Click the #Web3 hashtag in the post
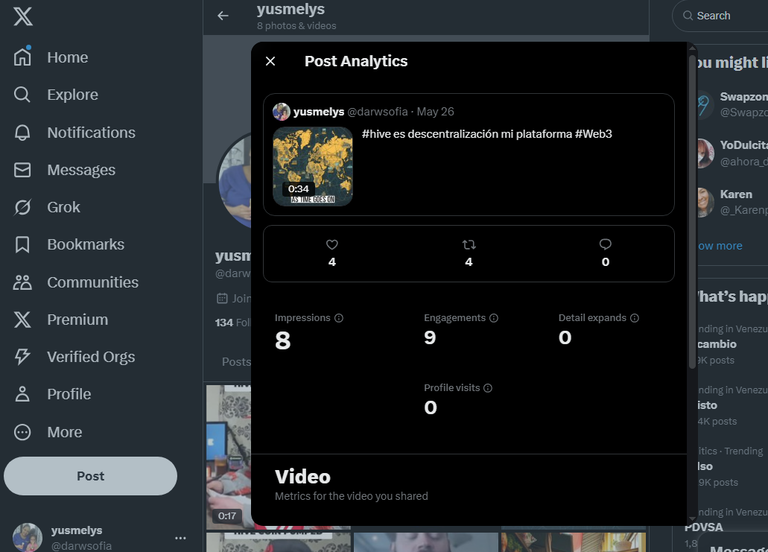768x552 pixels. (593, 134)
